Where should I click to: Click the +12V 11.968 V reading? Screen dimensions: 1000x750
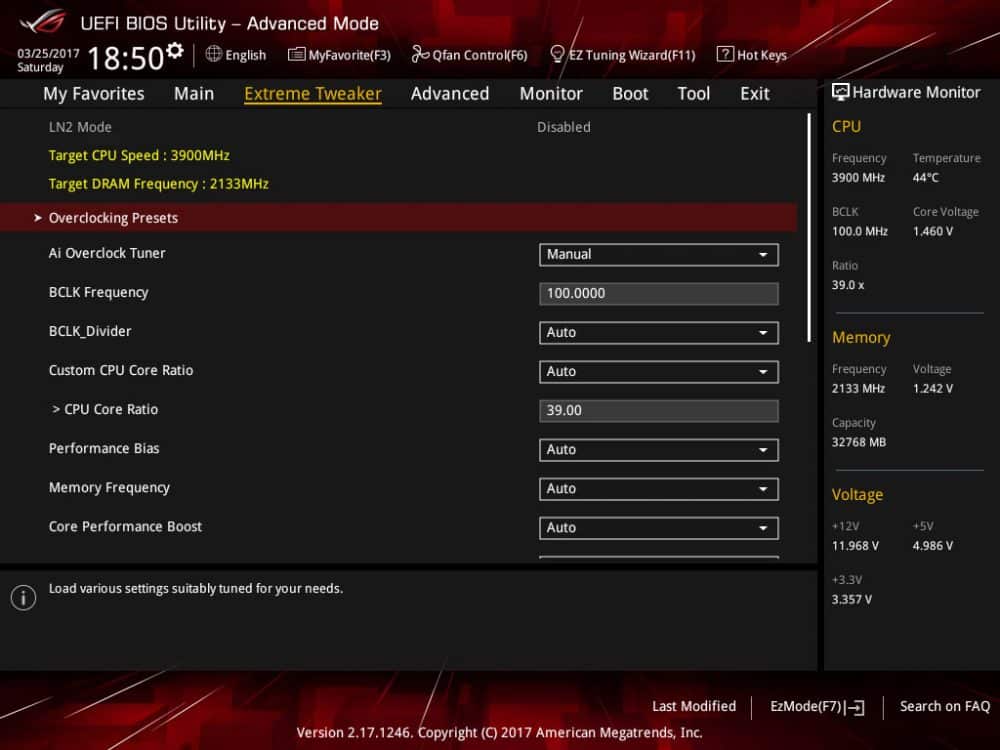coord(855,546)
